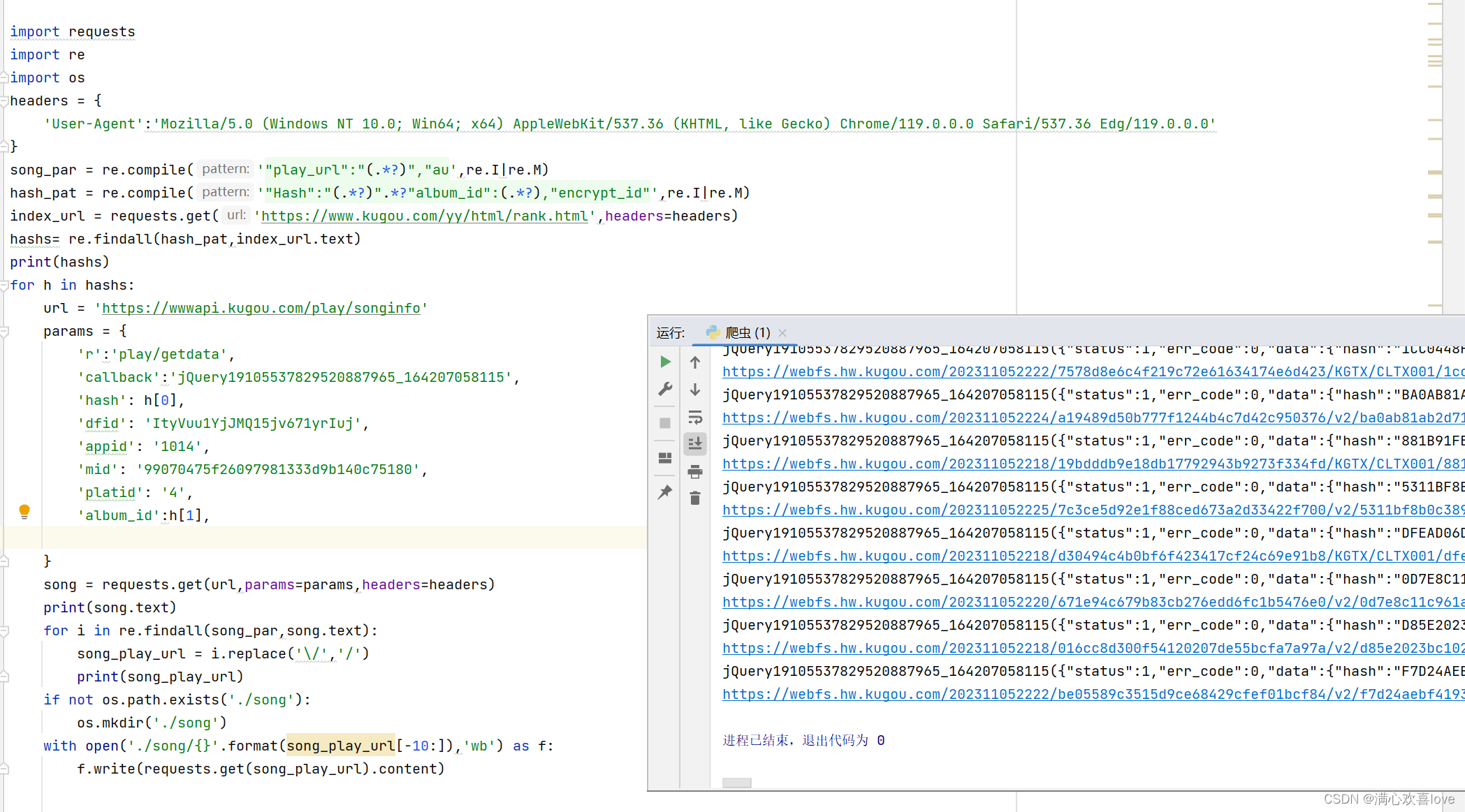1465x812 pixels.
Task: Open the kugou rank.html URL in code
Action: 424,216
